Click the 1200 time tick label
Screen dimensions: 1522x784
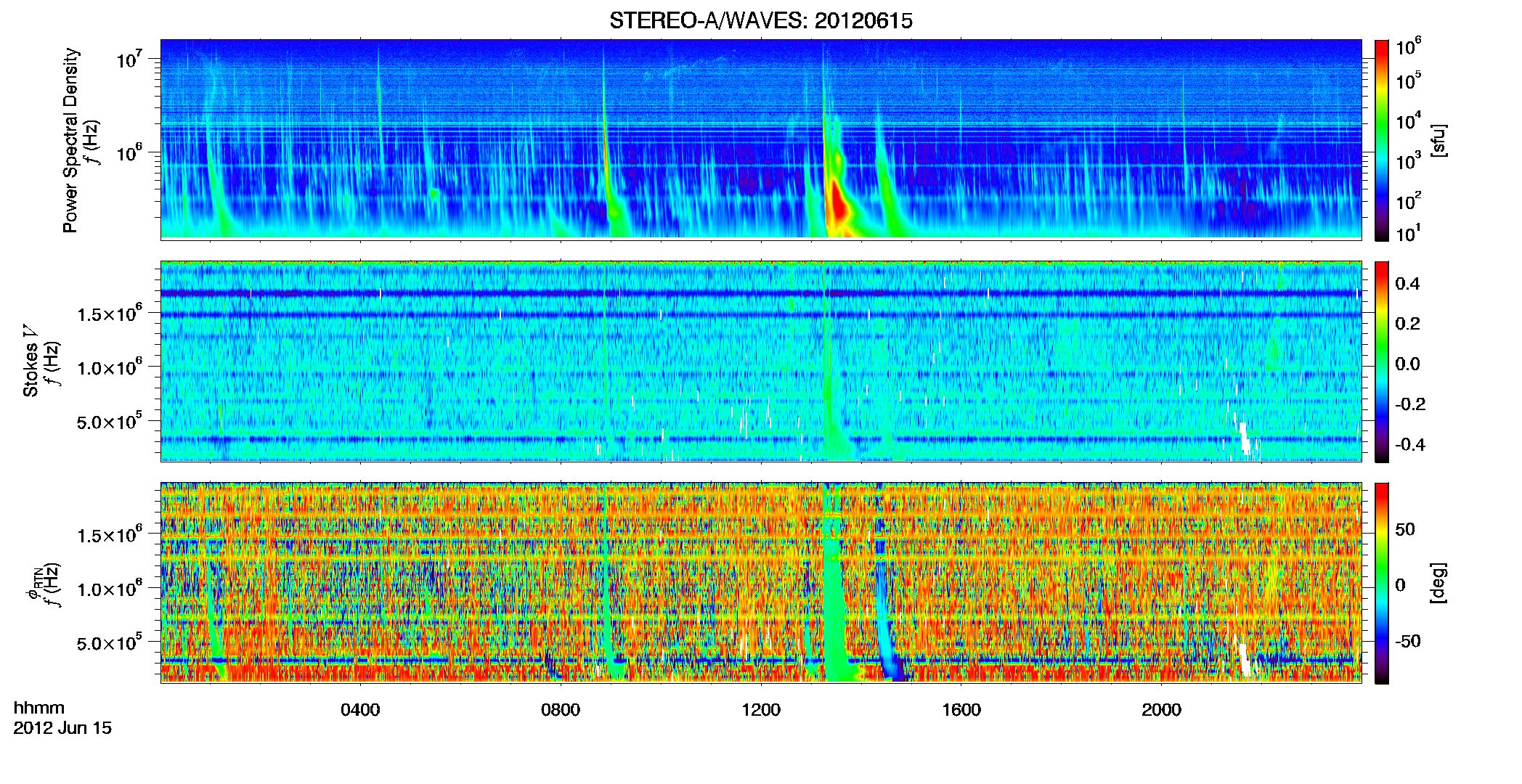tap(761, 710)
